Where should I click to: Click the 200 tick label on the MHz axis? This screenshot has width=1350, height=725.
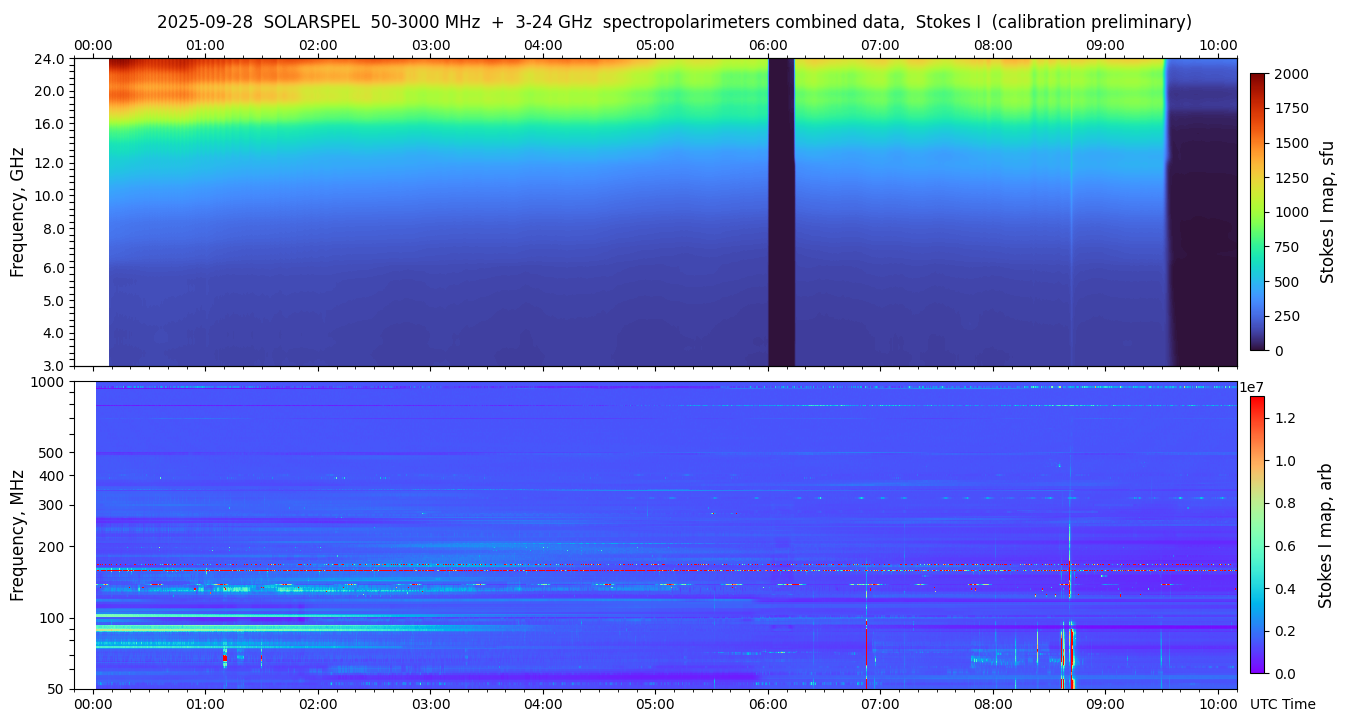click(x=52, y=547)
